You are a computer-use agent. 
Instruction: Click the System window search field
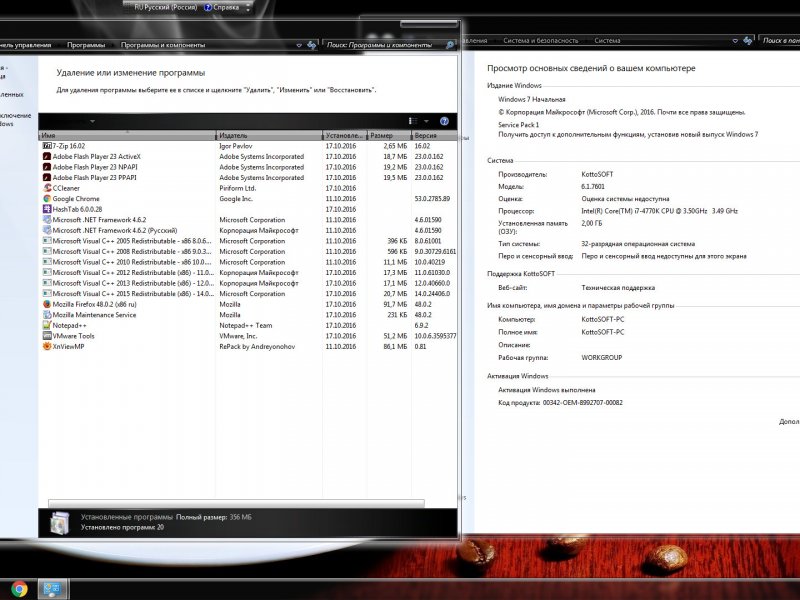(780, 40)
